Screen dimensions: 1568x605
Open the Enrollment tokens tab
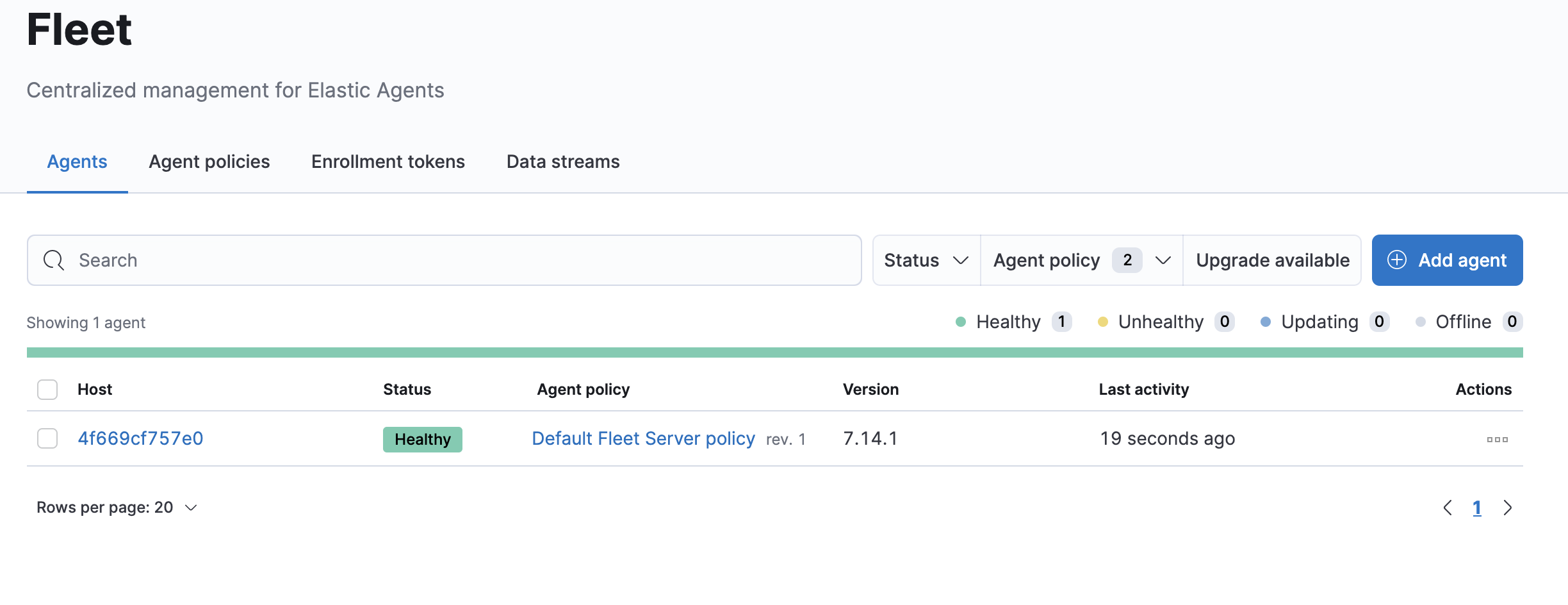(x=388, y=162)
